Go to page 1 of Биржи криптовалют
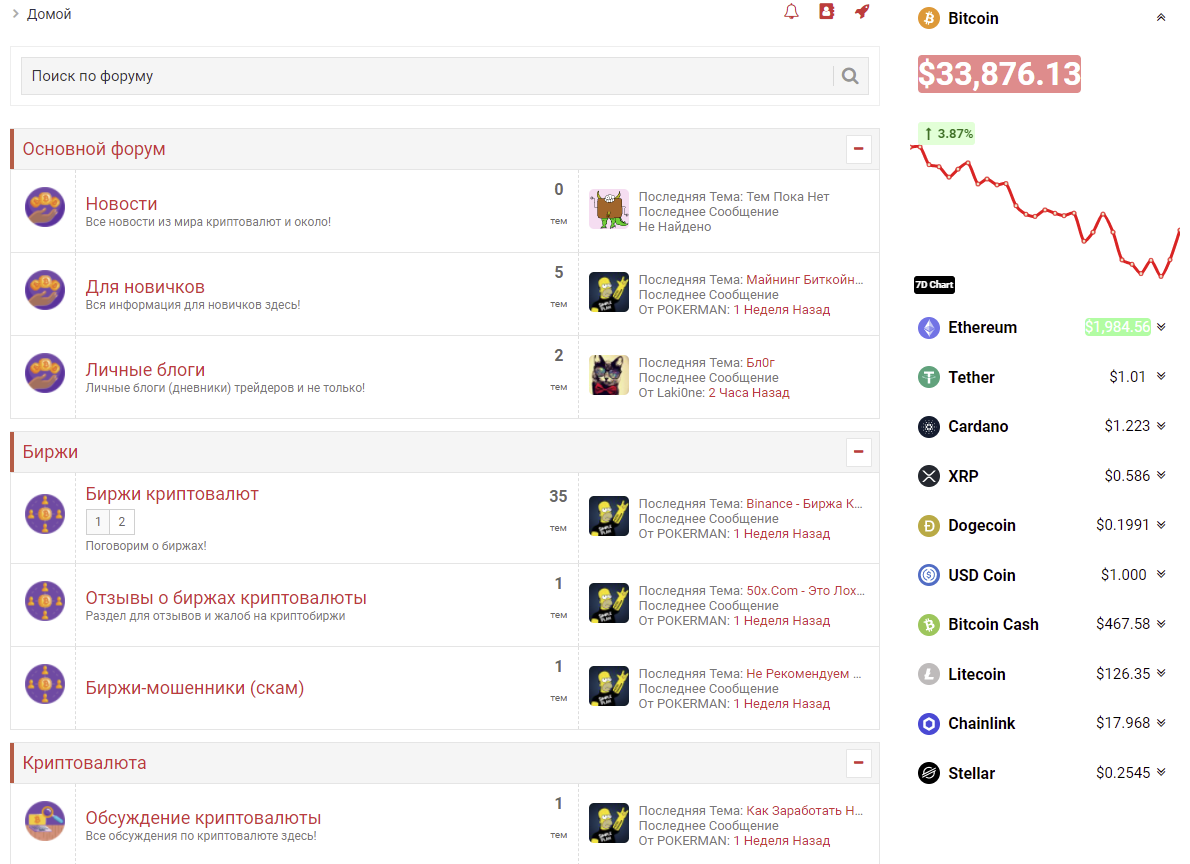 coord(98,522)
